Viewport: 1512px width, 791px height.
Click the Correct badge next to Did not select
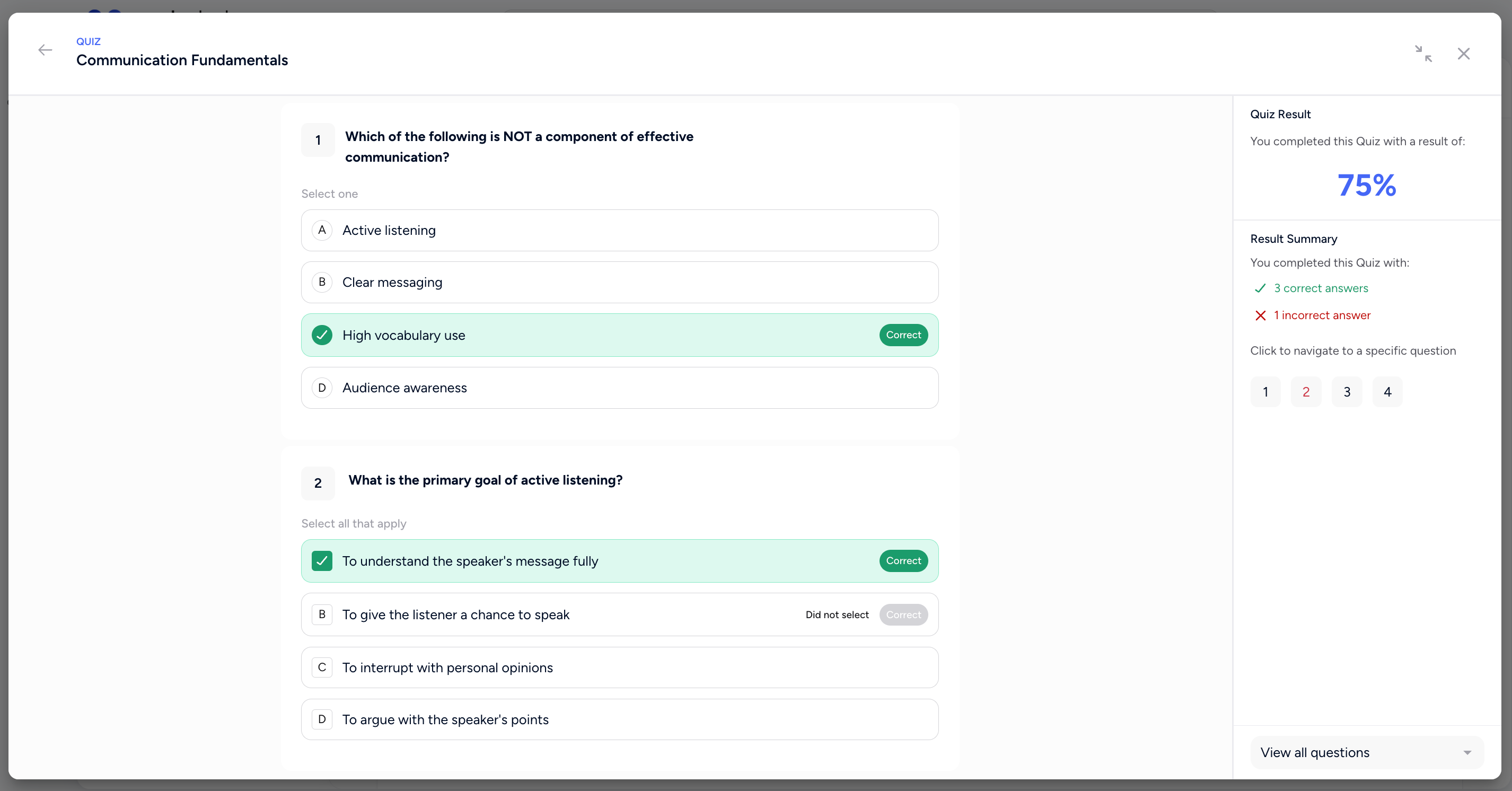[903, 614]
